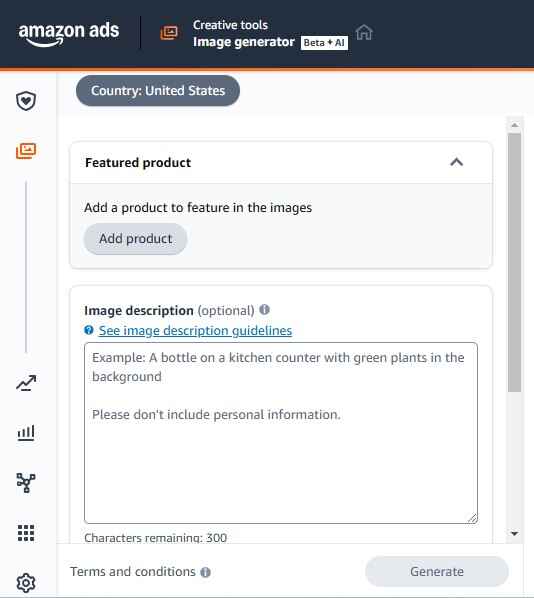Click the help icon before guidelines link
This screenshot has height=598, width=534.
89,330
